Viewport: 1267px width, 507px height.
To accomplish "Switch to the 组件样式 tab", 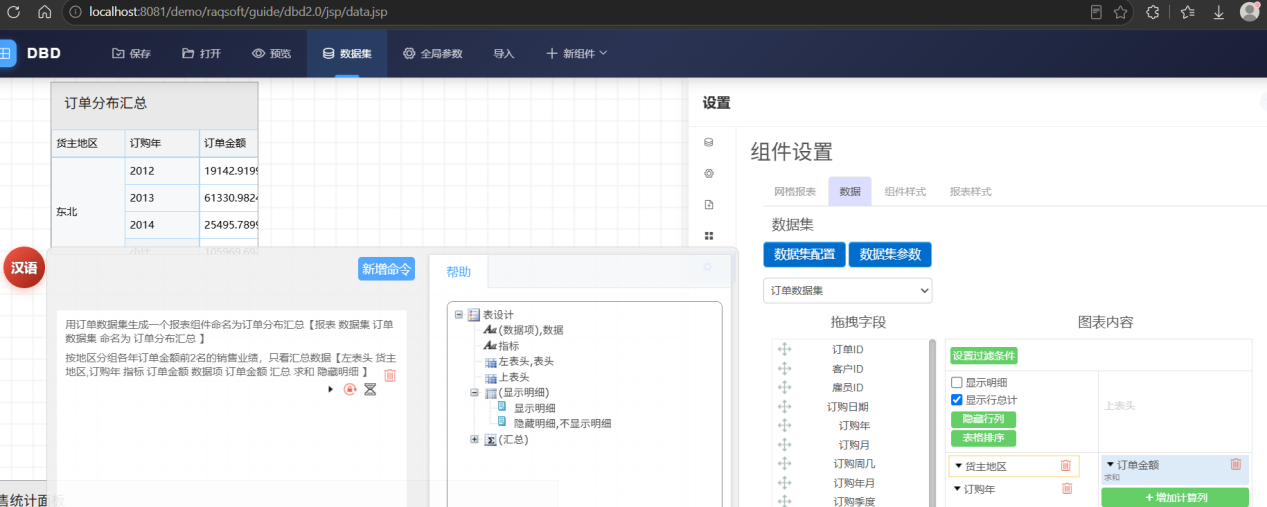I will 905,191.
